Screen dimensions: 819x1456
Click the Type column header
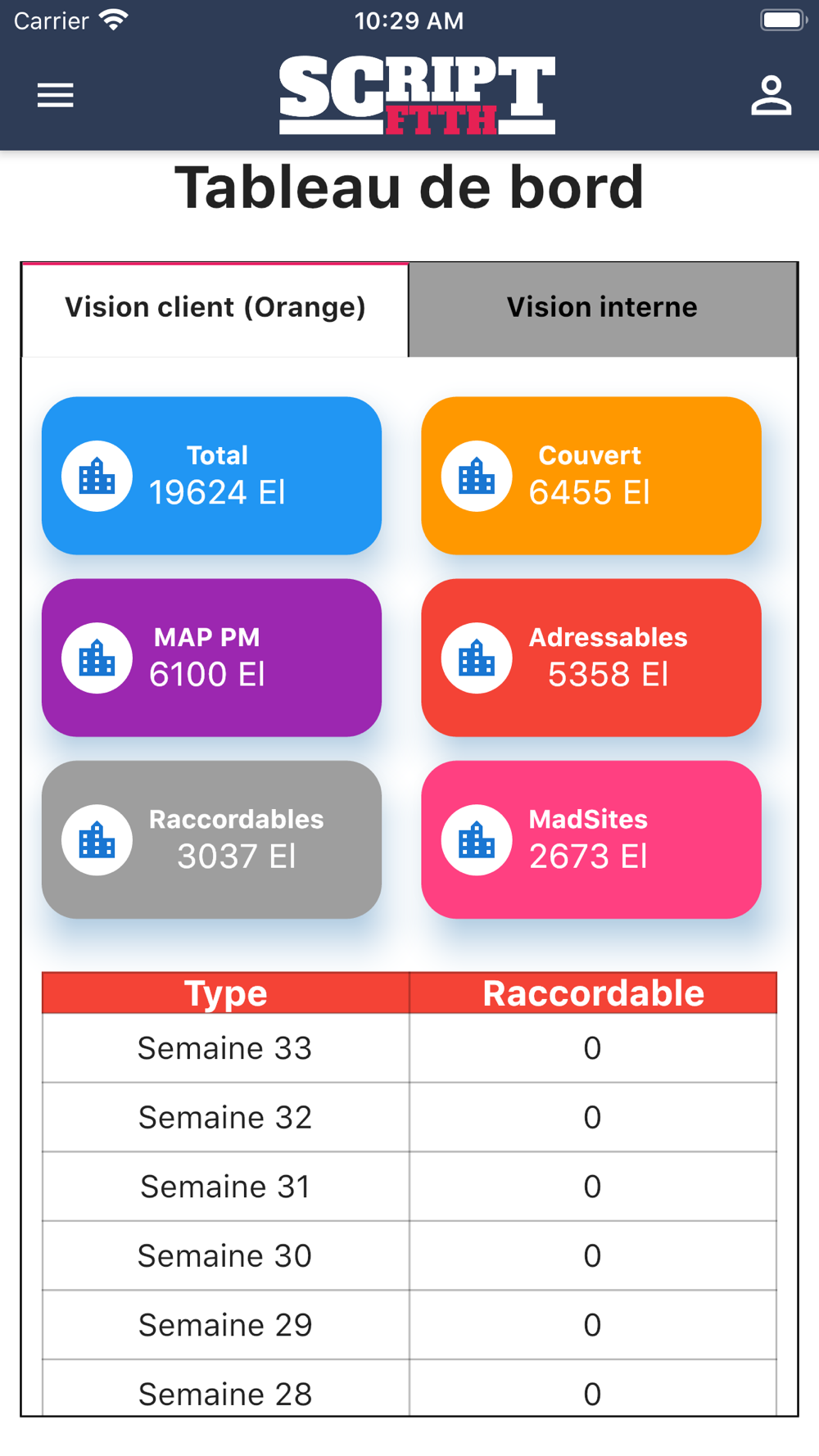[x=226, y=993]
